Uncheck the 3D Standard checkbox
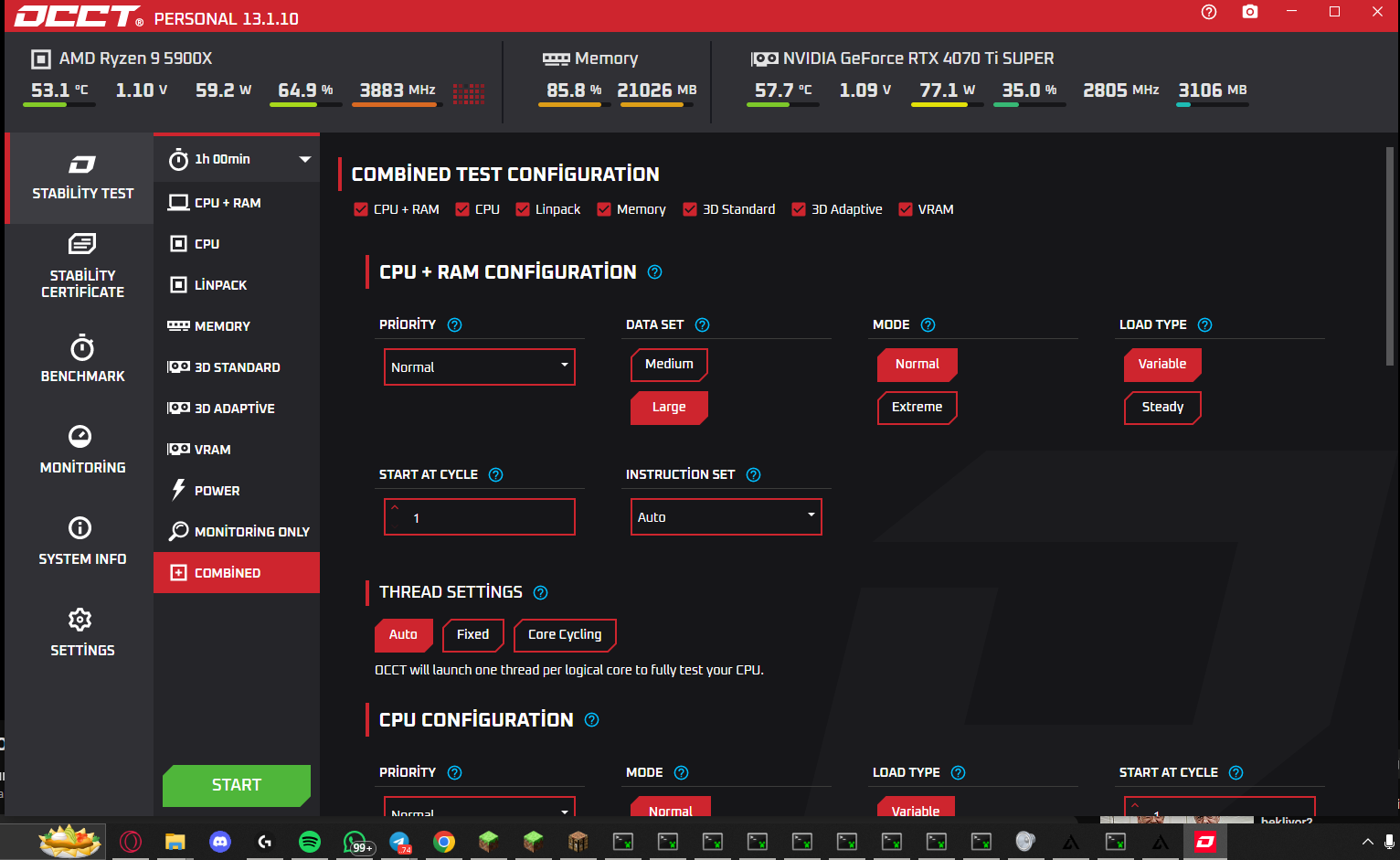The width and height of the screenshot is (1400, 860). pyautogui.click(x=690, y=209)
